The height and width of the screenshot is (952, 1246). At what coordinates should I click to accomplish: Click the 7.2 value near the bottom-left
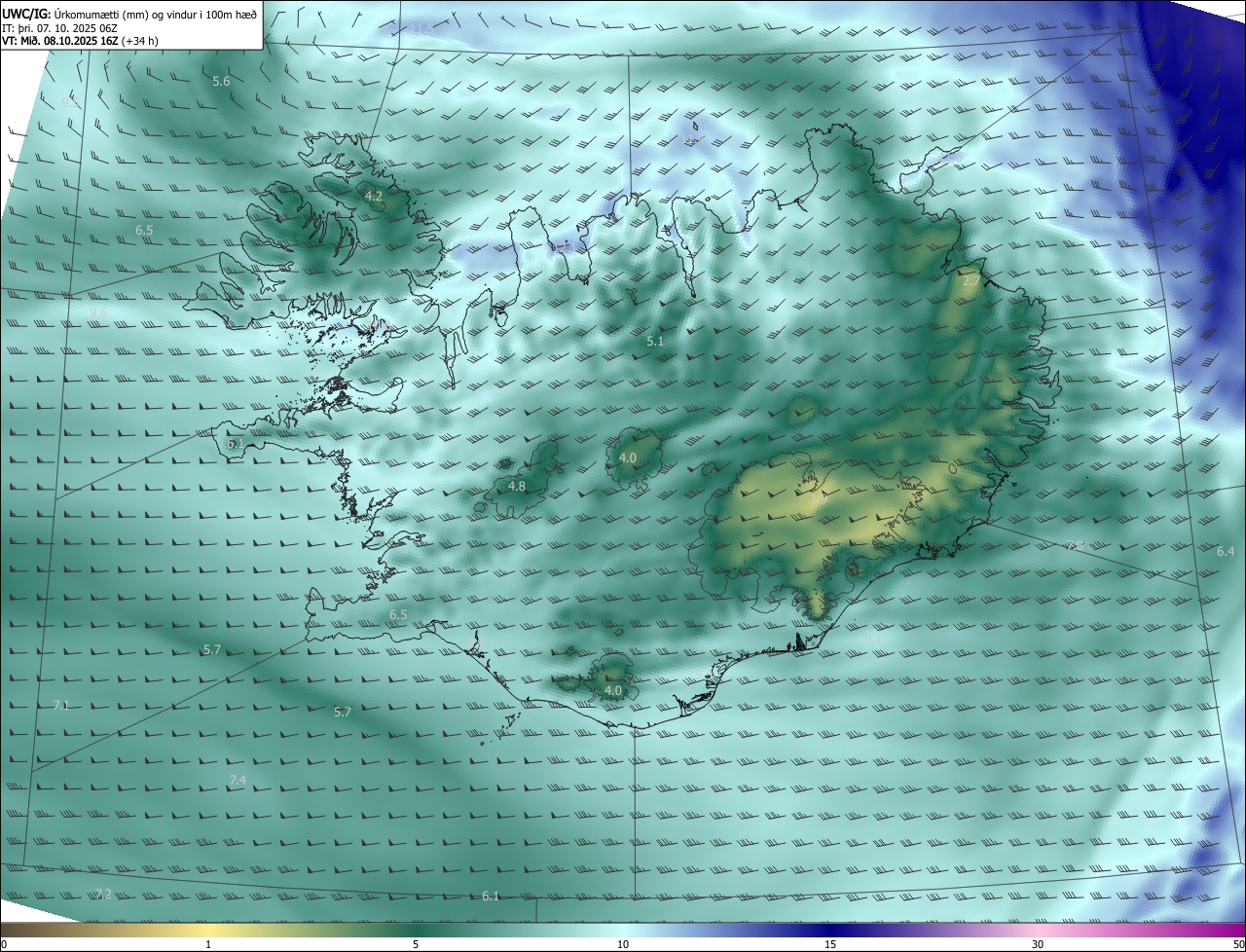(103, 894)
